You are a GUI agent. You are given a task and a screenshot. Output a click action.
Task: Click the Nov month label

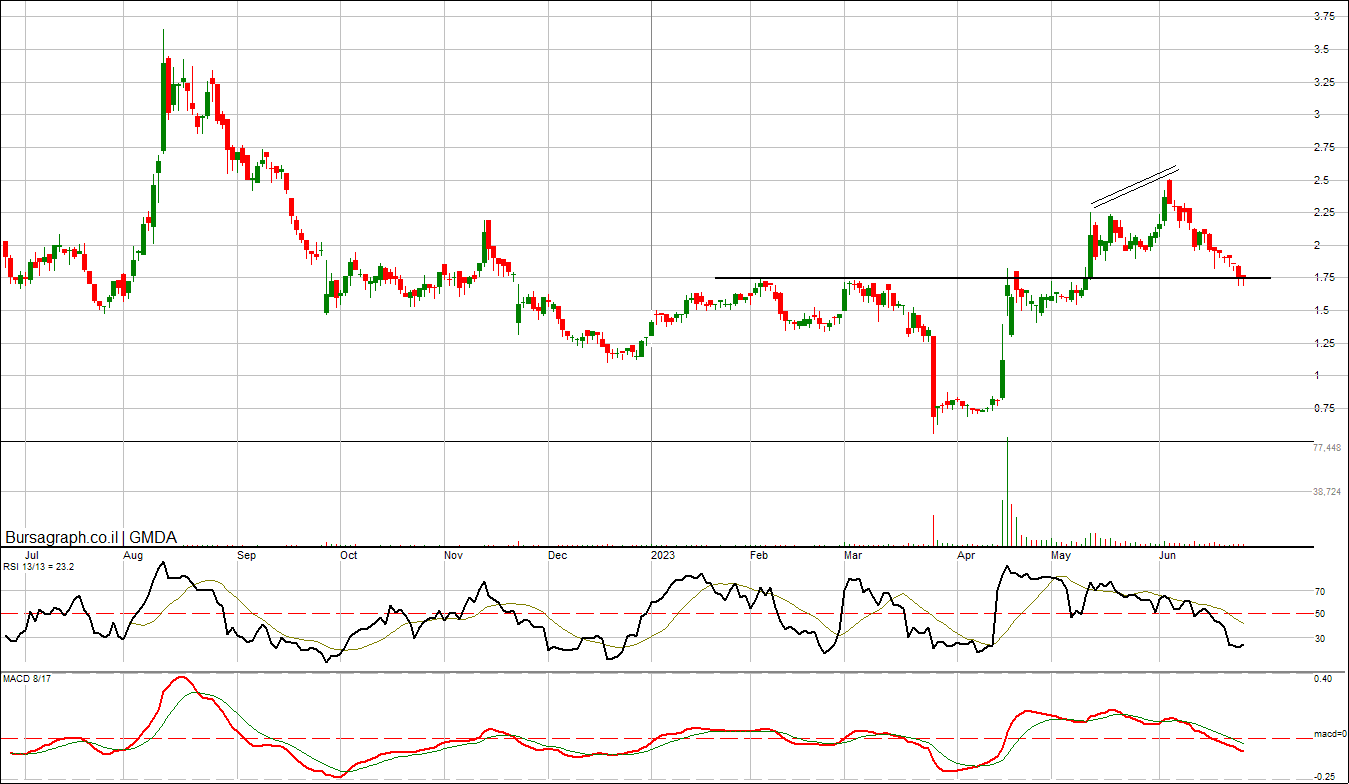(453, 554)
